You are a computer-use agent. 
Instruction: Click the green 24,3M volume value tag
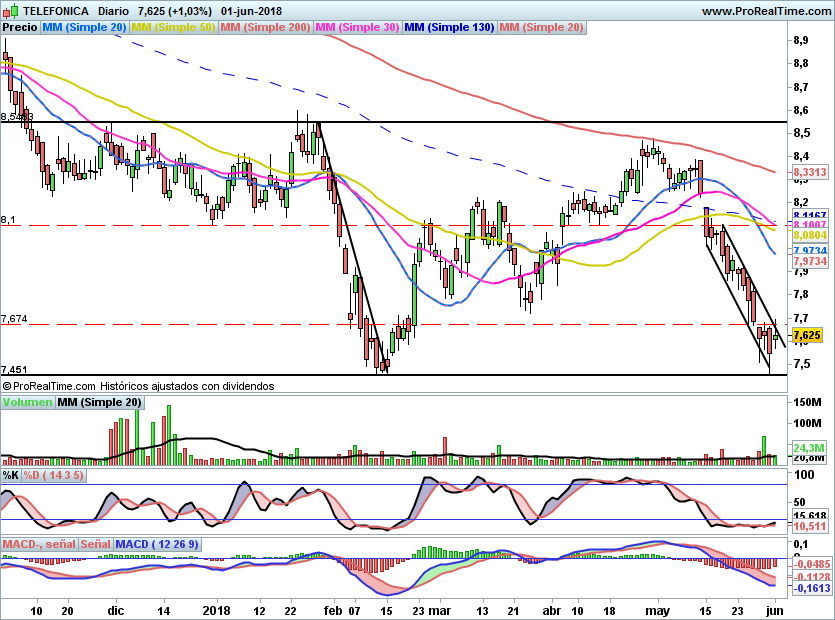(x=809, y=448)
